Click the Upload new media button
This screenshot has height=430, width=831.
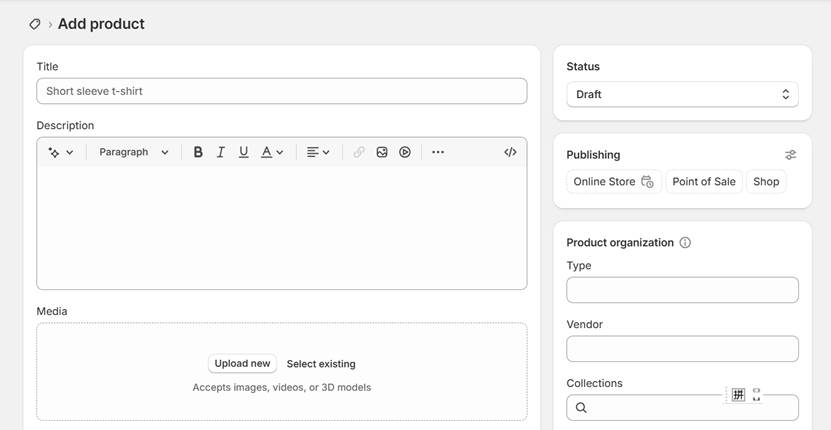(242, 364)
